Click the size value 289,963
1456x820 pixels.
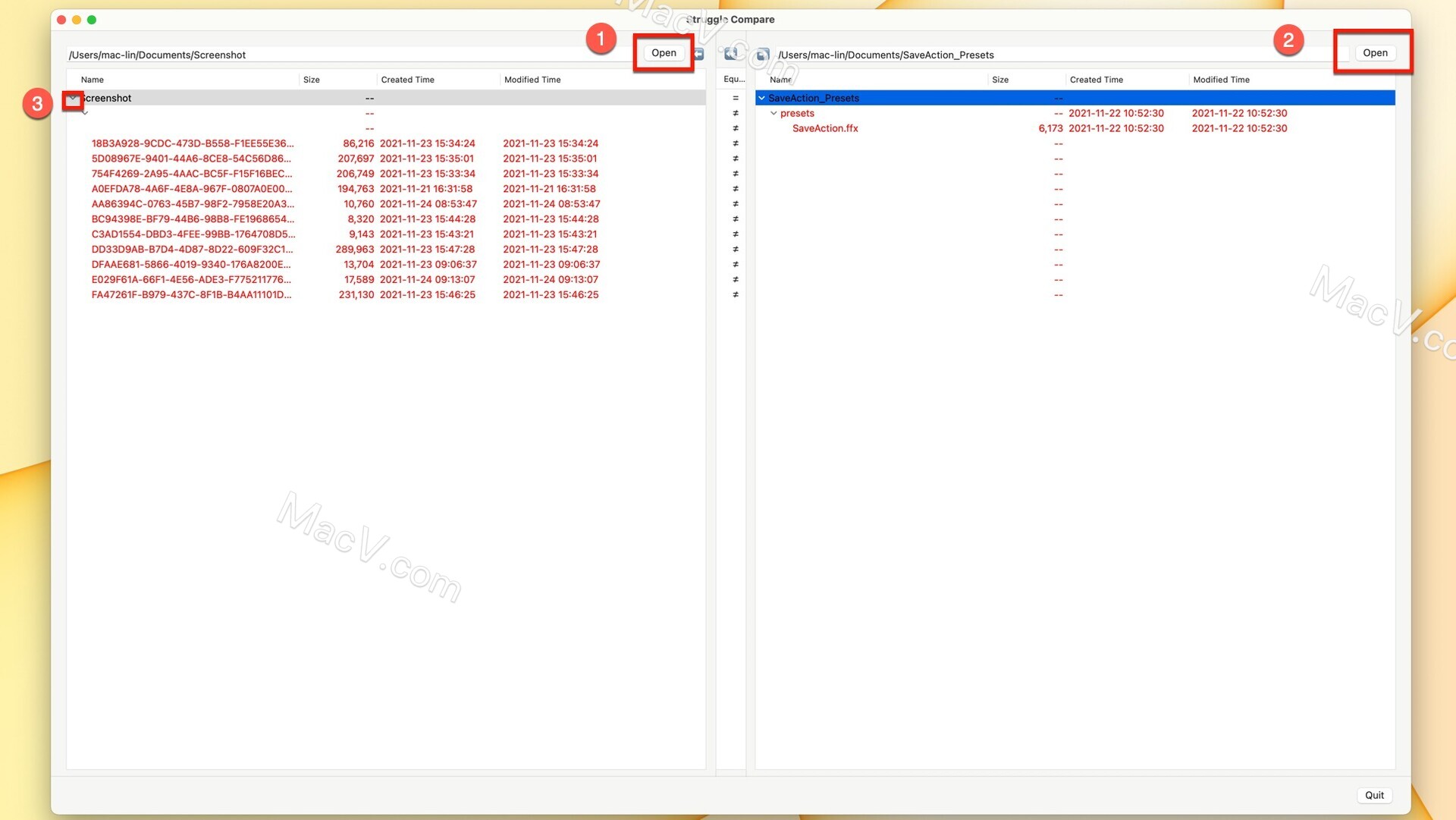click(355, 250)
